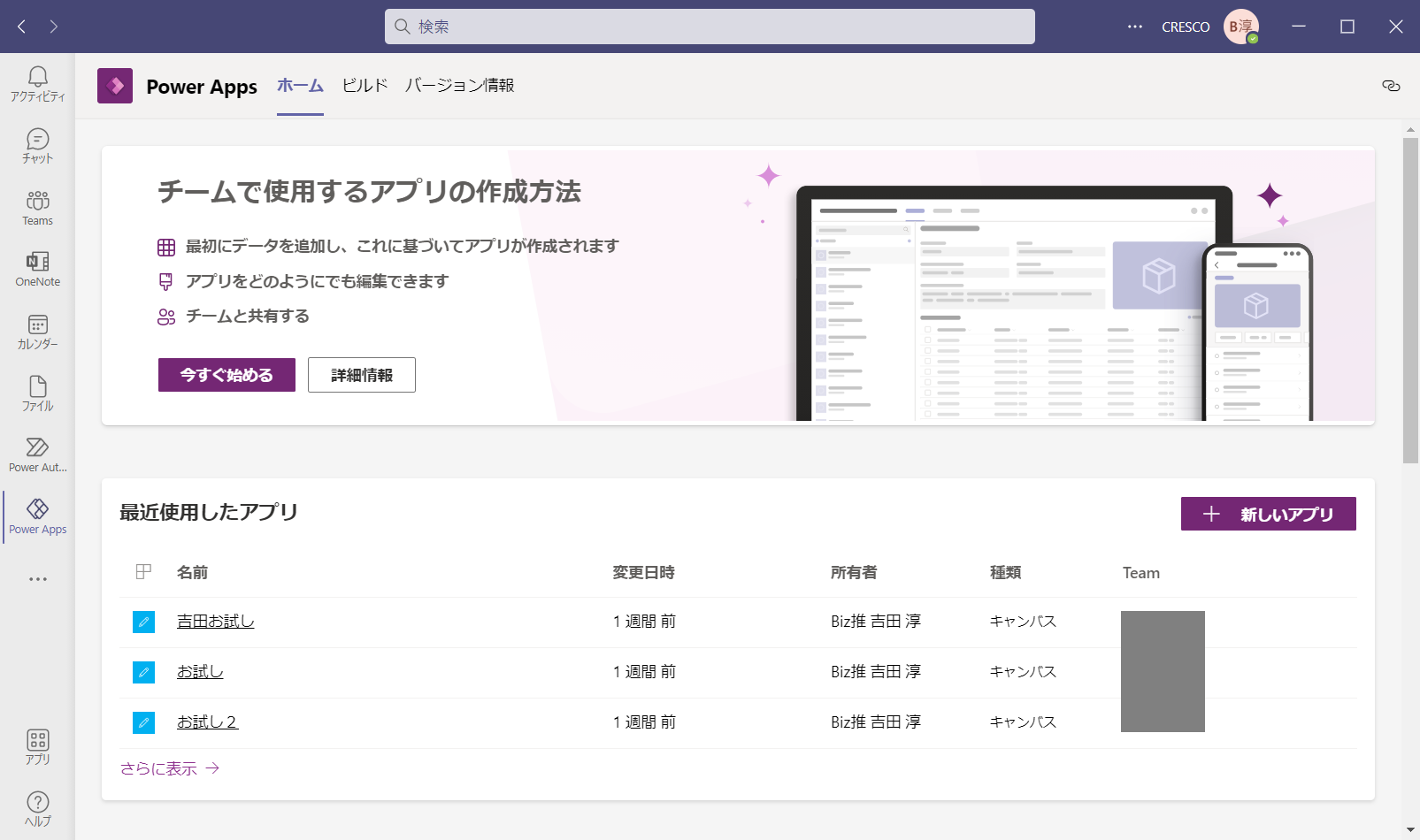
Task: Click the Power Apps logo icon
Action: tap(115, 86)
